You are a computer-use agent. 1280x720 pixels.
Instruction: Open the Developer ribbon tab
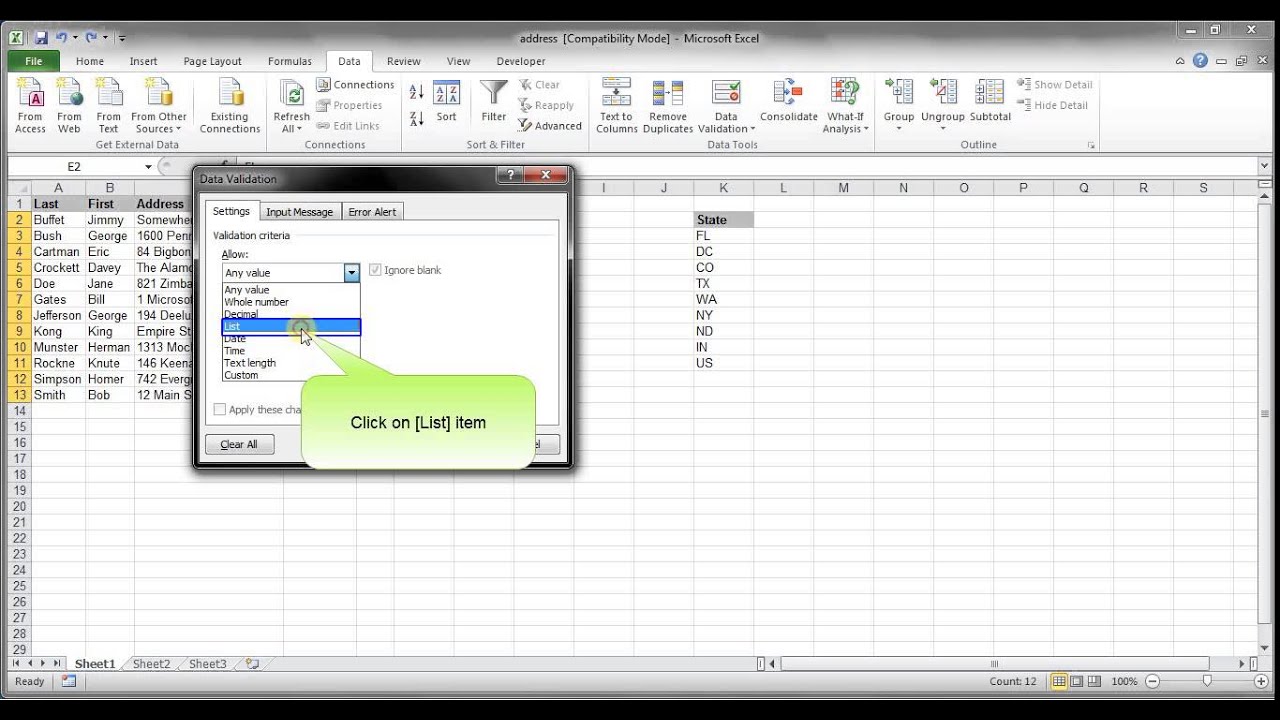521,61
